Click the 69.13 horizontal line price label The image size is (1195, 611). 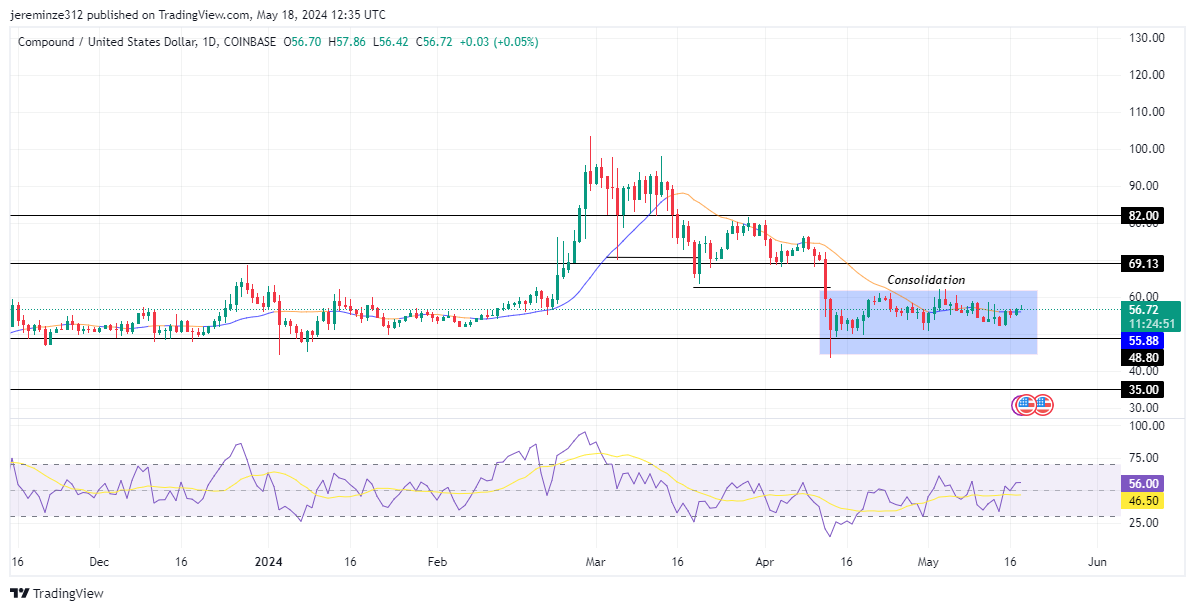[1144, 264]
